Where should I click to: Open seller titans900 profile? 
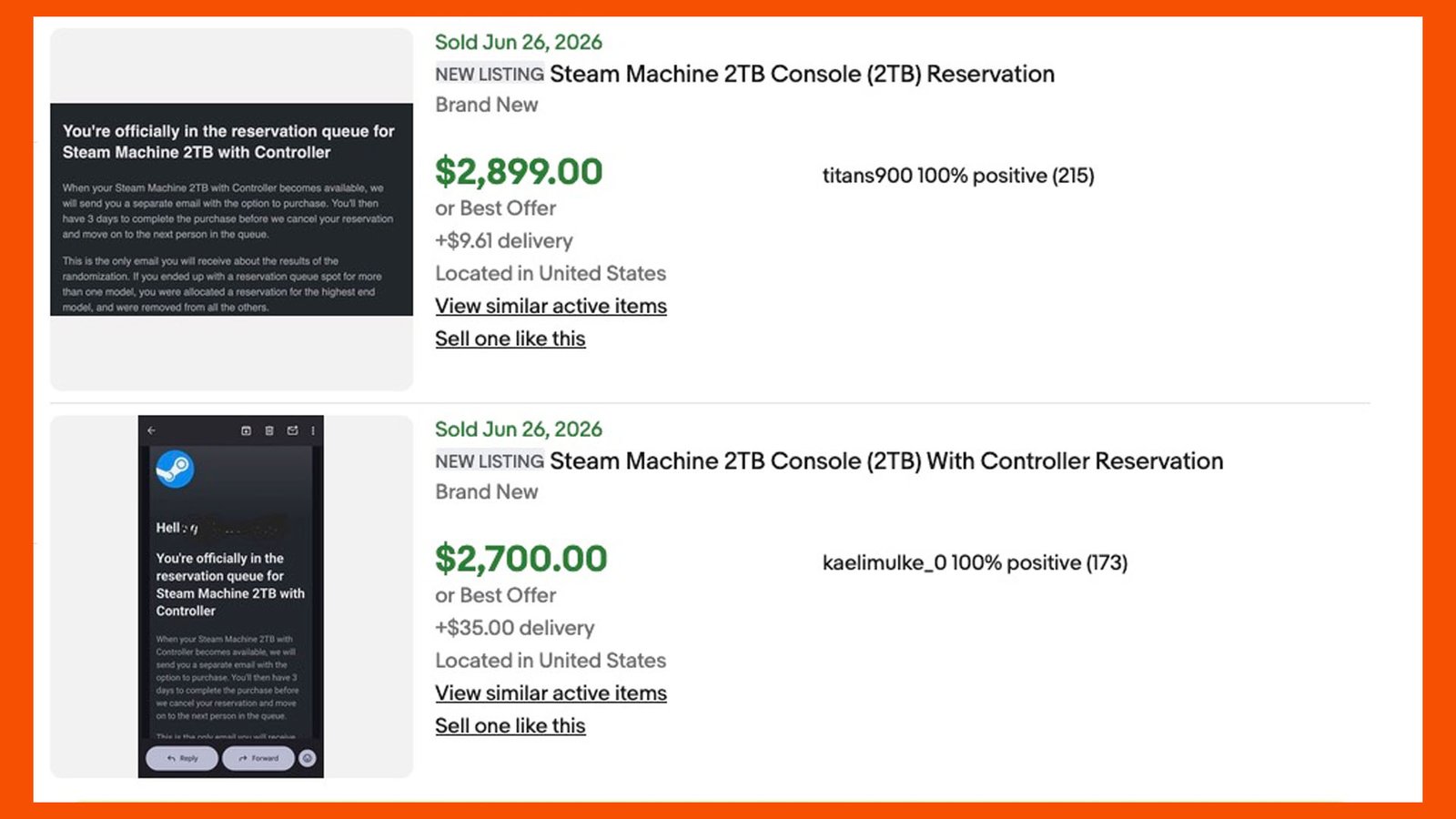[x=867, y=176]
